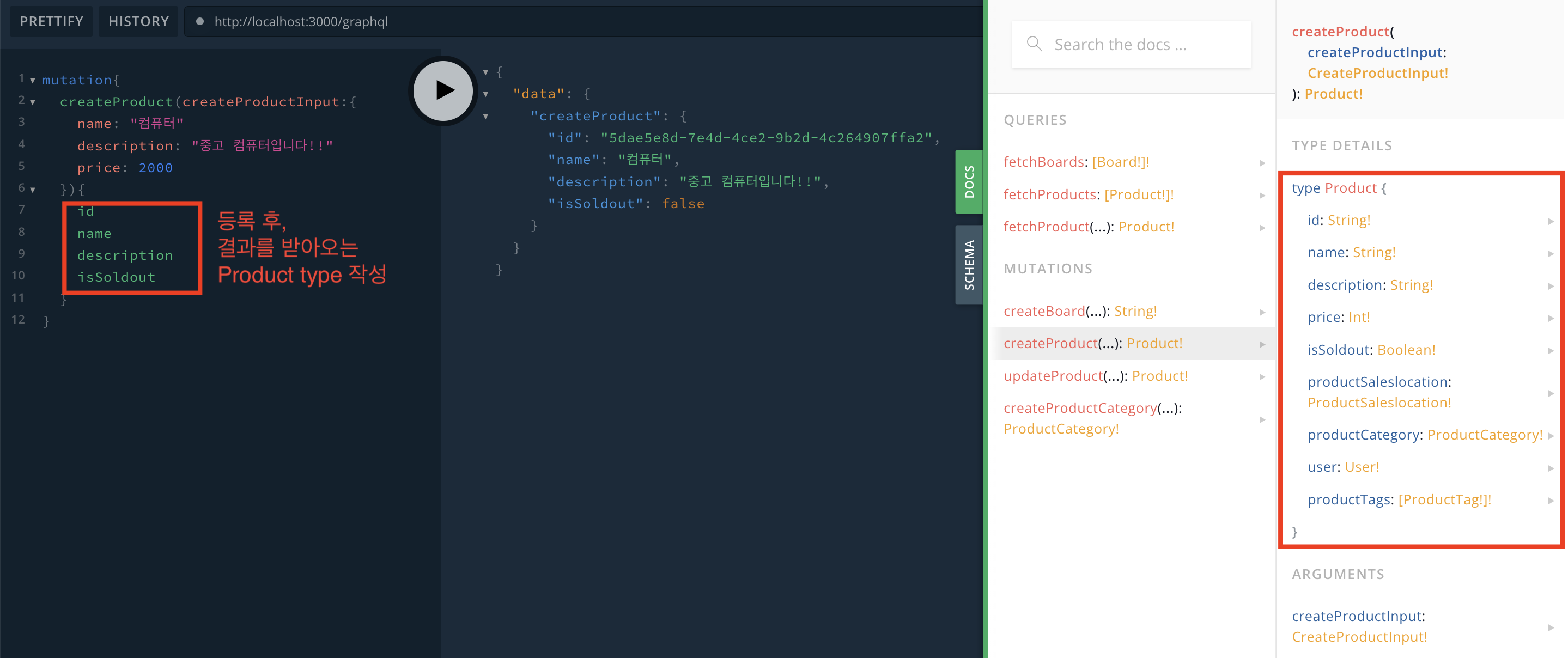Expand arrow beside fetchProduct(...) query
This screenshot has width=1568, height=658.
pyautogui.click(x=1262, y=228)
